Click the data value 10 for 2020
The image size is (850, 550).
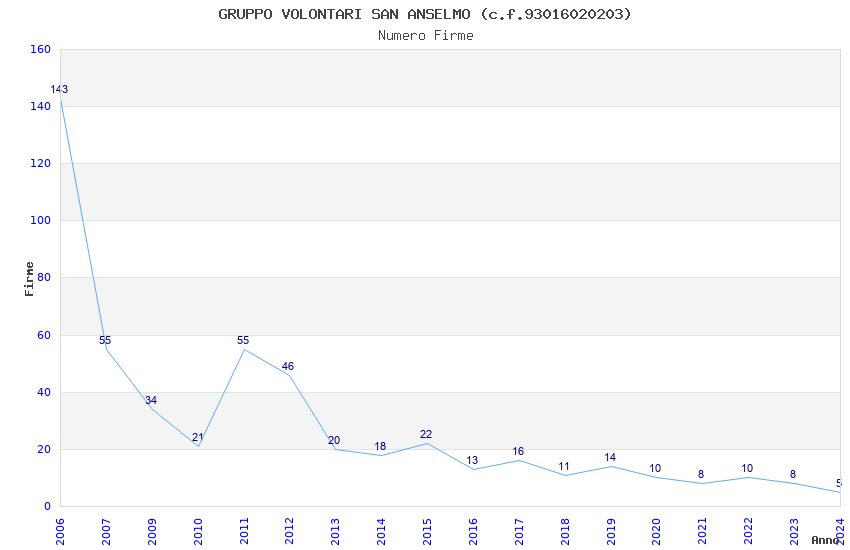pos(655,469)
